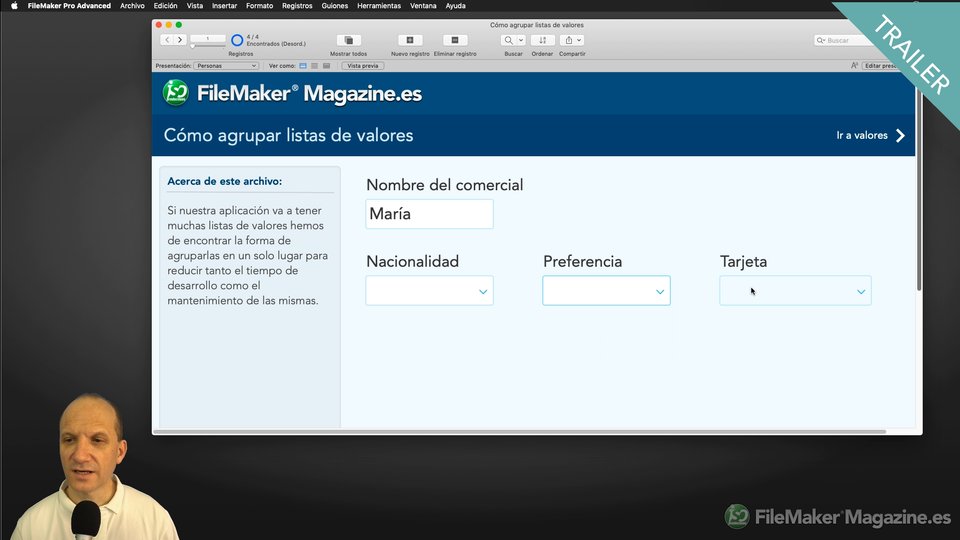Open the Ventana menu
This screenshot has height=540, width=960.
coord(423,6)
